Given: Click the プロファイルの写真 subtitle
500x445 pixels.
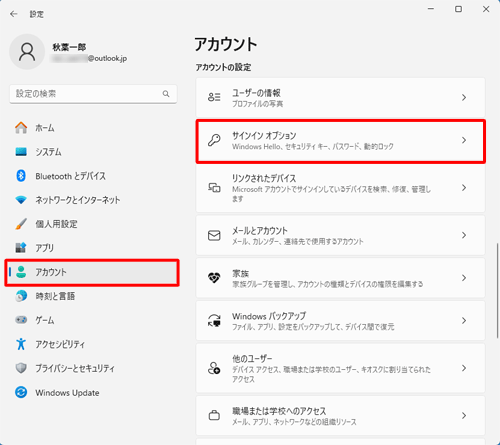Looking at the screenshot, I should tap(257, 104).
